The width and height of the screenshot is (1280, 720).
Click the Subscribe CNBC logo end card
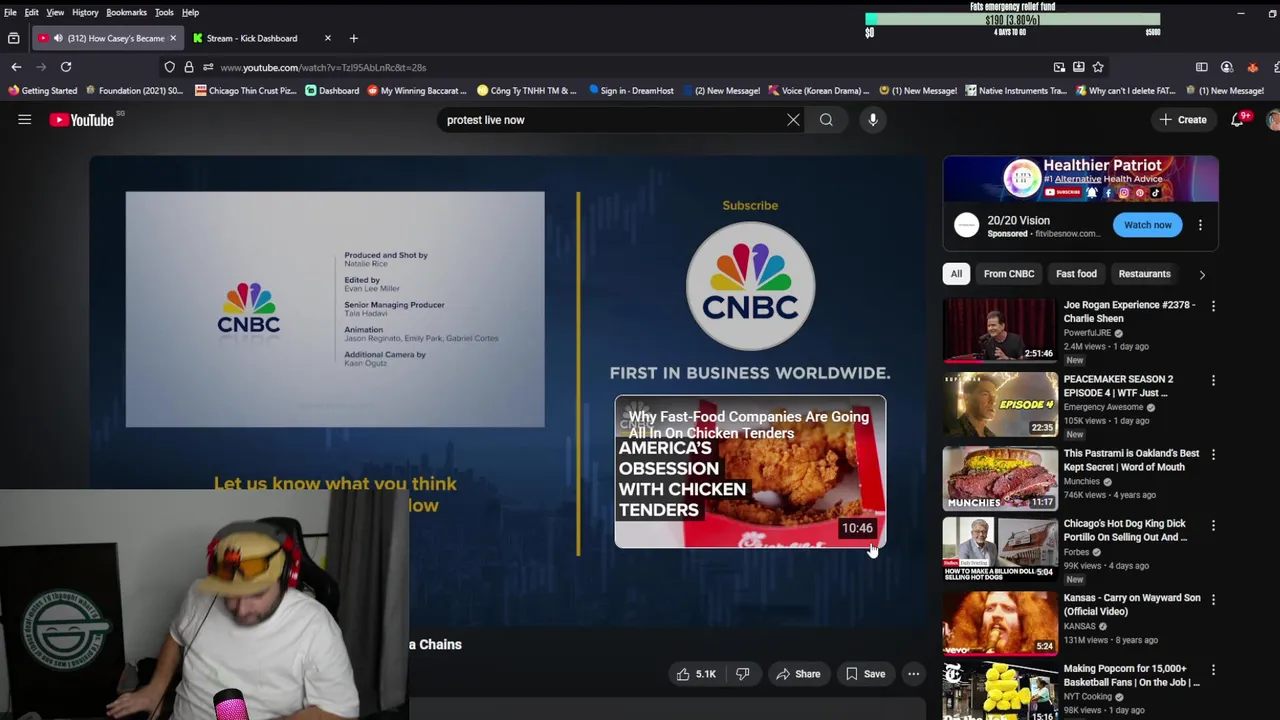click(x=750, y=286)
